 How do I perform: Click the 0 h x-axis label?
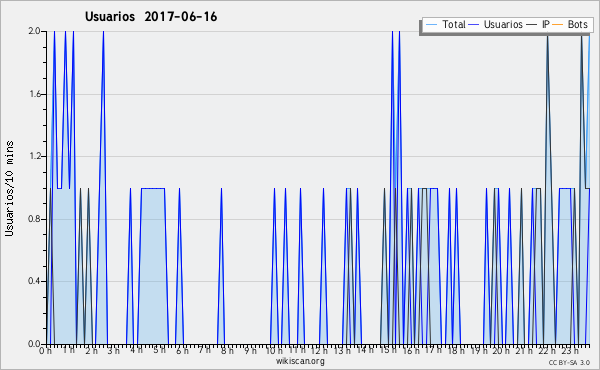click(46, 351)
